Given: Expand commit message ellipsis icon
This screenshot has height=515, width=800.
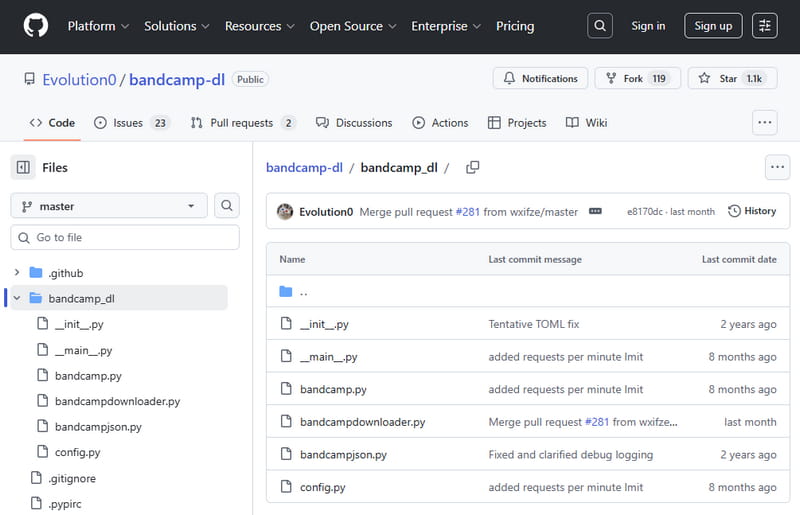Looking at the screenshot, I should tap(595, 211).
